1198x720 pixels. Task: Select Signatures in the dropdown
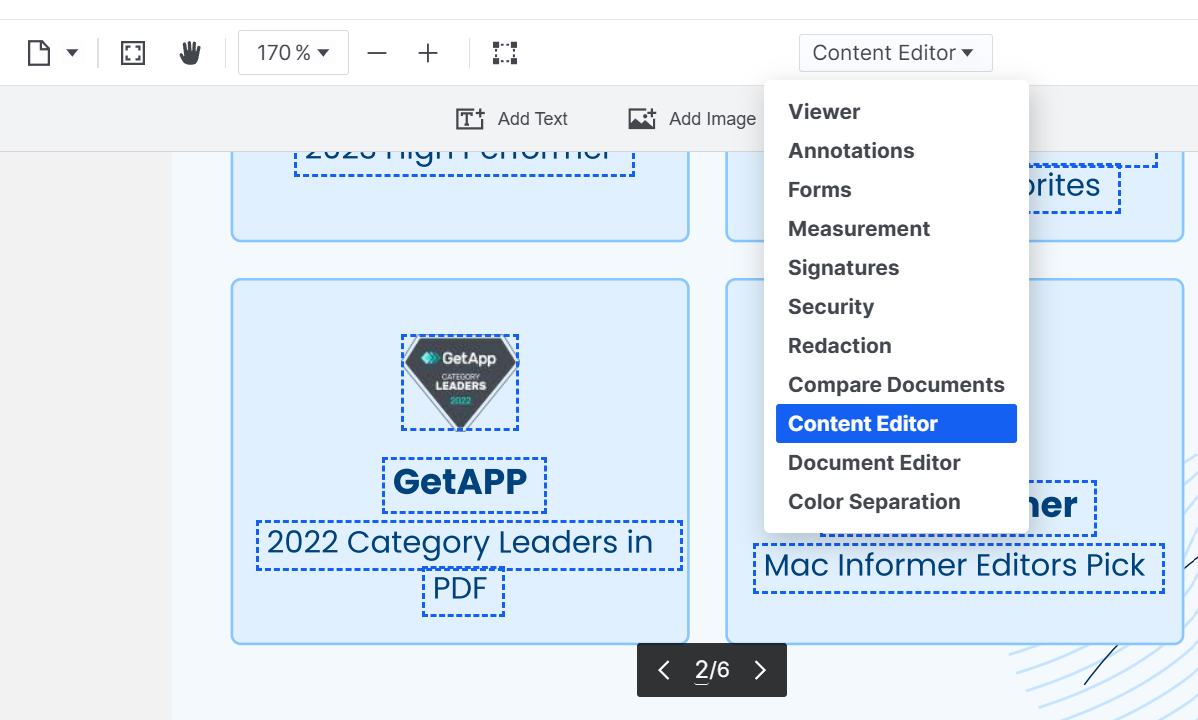pos(896,268)
